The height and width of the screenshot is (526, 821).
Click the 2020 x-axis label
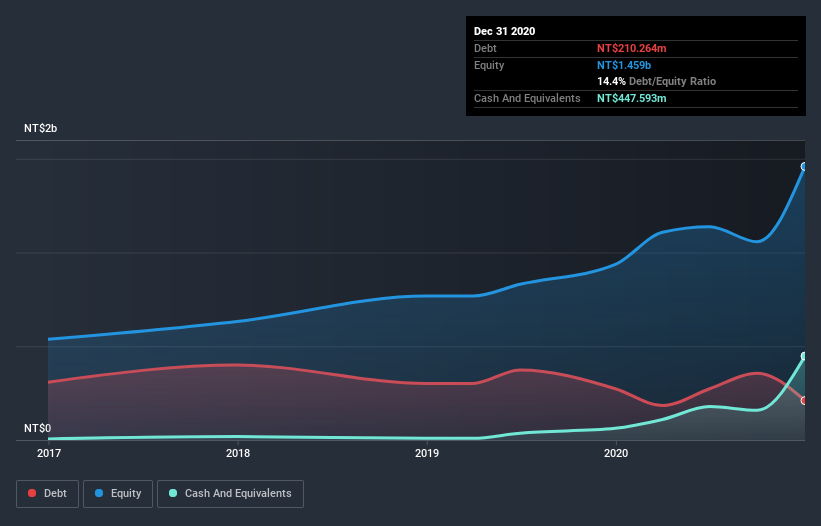click(x=616, y=453)
